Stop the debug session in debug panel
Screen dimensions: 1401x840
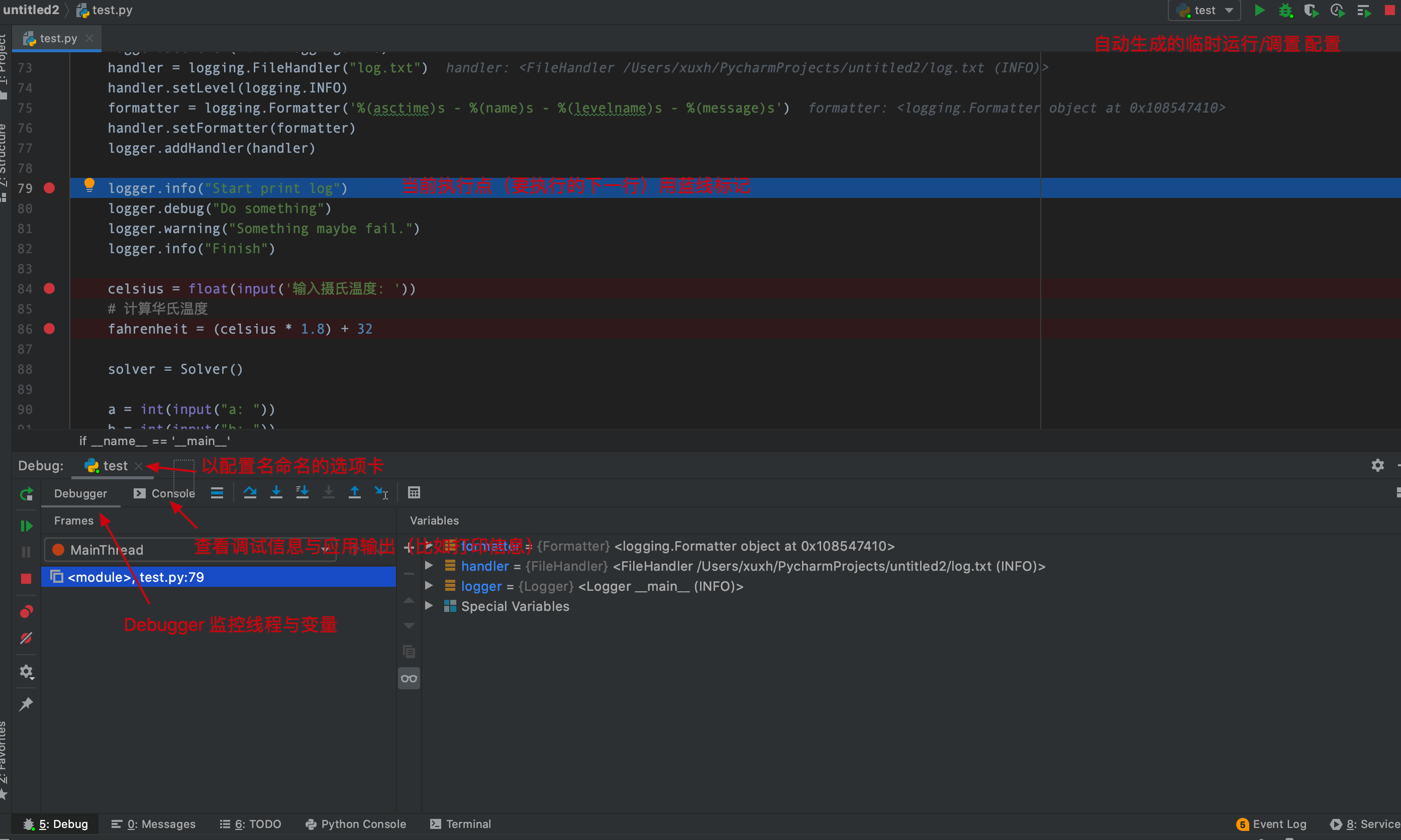tap(26, 578)
